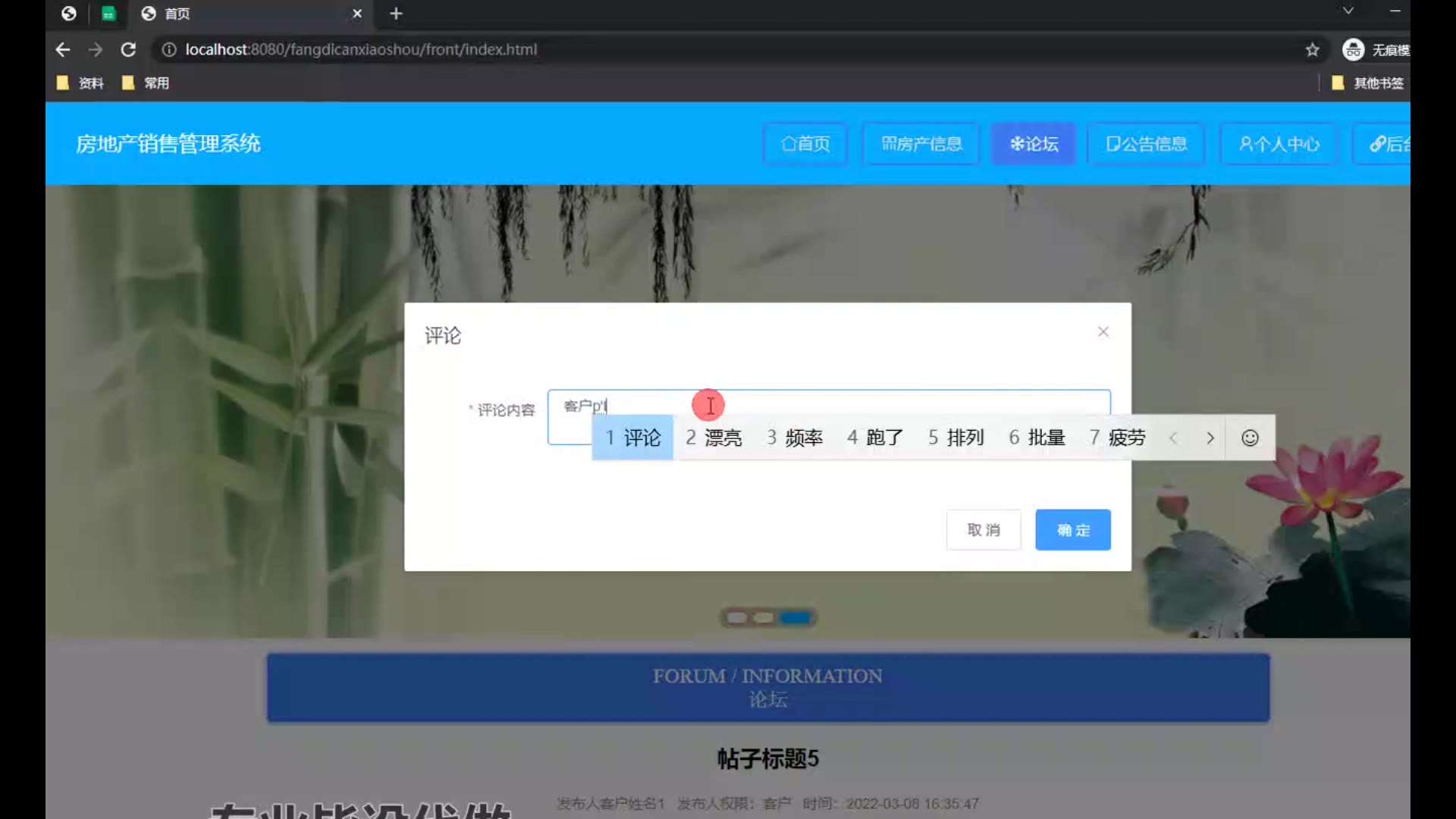Go to previous IME candidate page
The height and width of the screenshot is (819, 1456).
(1173, 438)
